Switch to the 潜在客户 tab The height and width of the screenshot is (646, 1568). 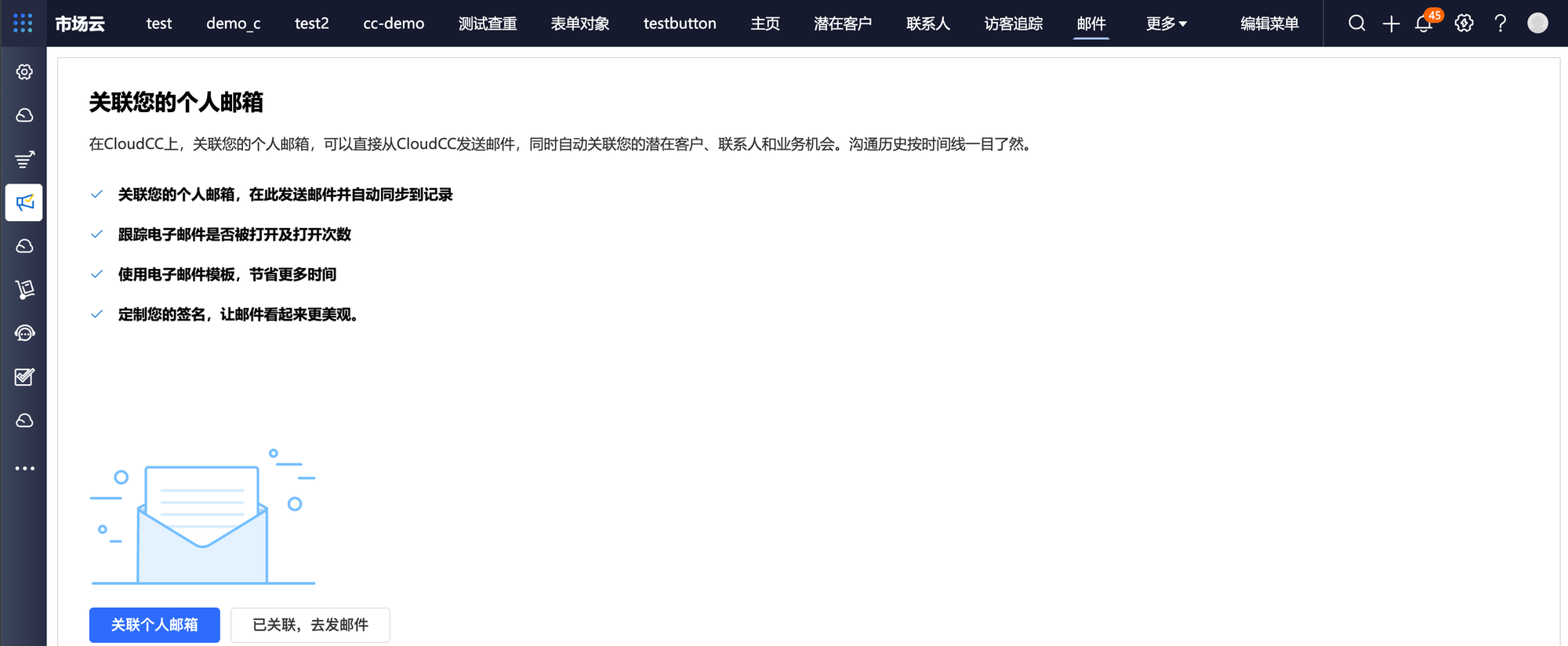click(842, 24)
